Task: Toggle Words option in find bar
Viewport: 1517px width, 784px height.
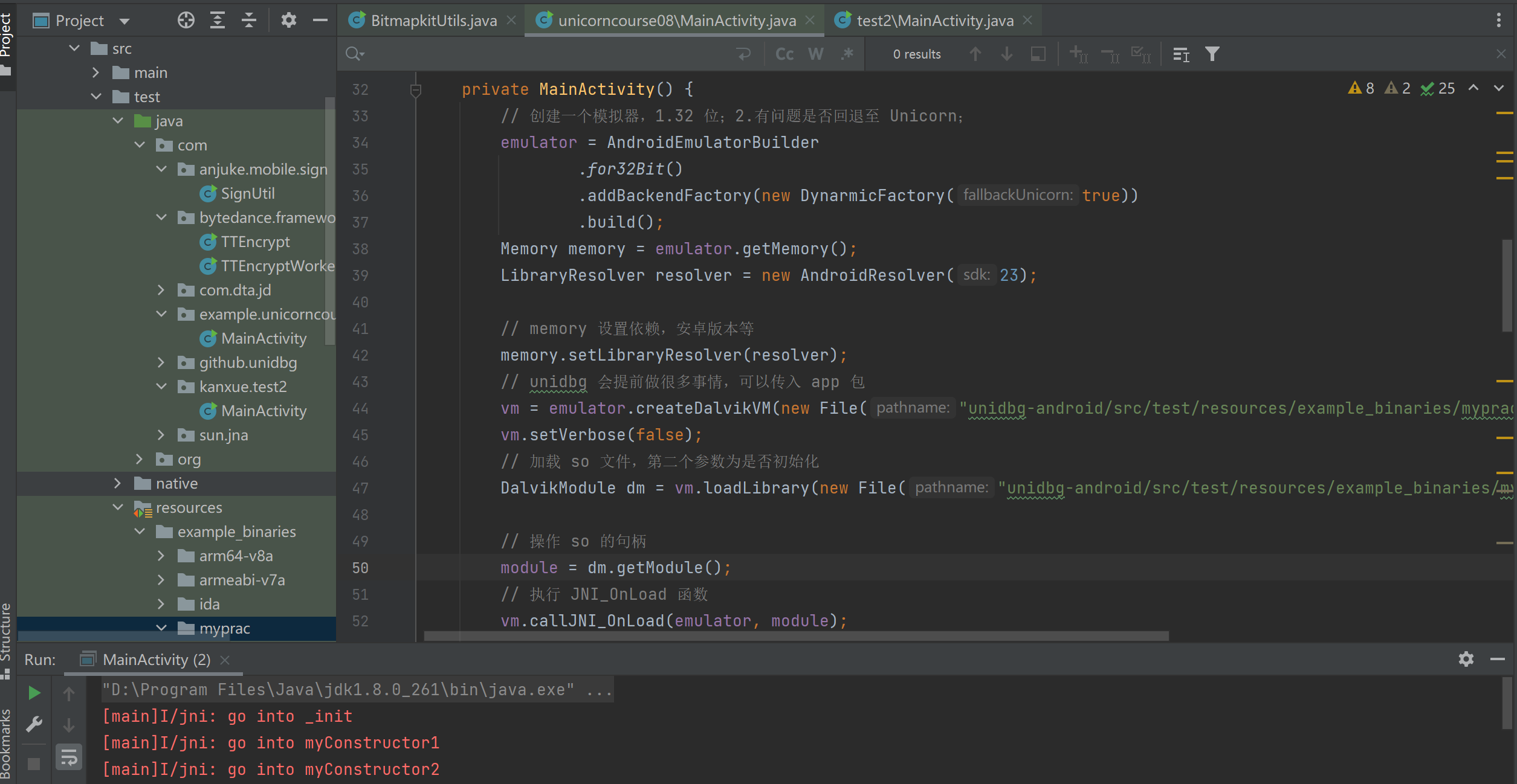Action: (x=816, y=54)
